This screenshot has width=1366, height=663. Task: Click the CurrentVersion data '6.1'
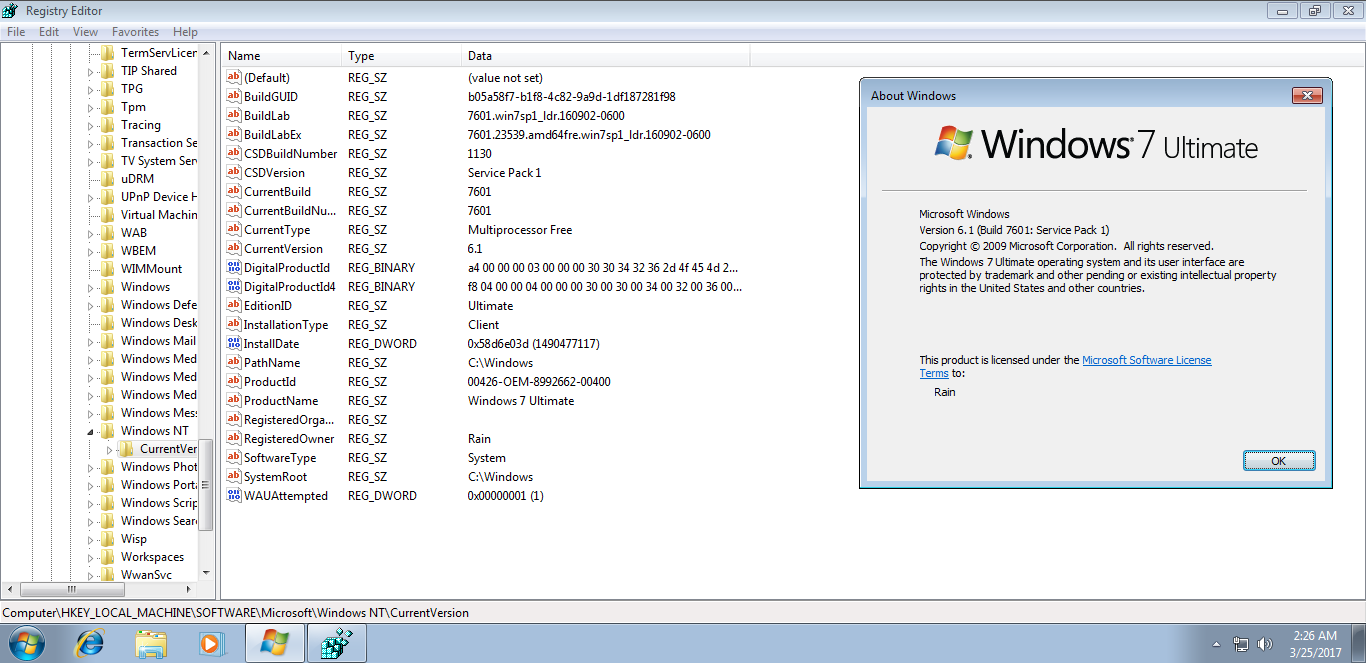(475, 249)
